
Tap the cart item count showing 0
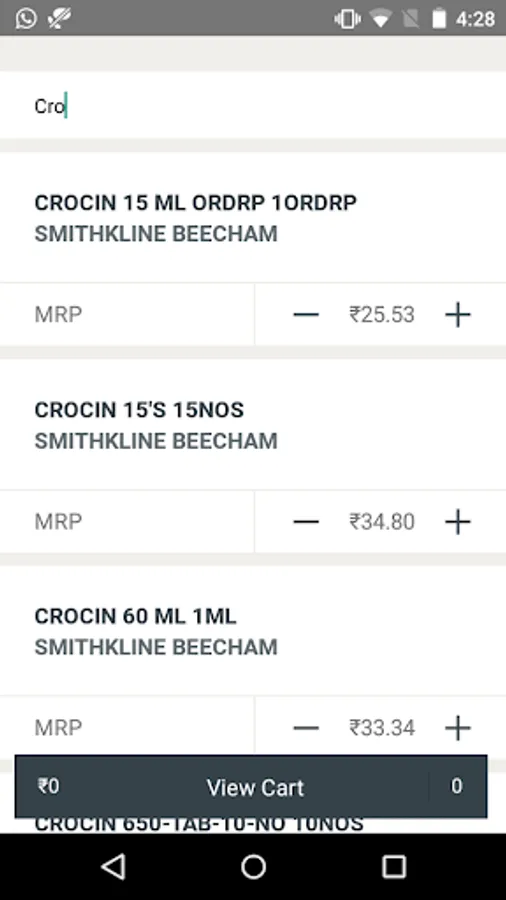click(457, 786)
